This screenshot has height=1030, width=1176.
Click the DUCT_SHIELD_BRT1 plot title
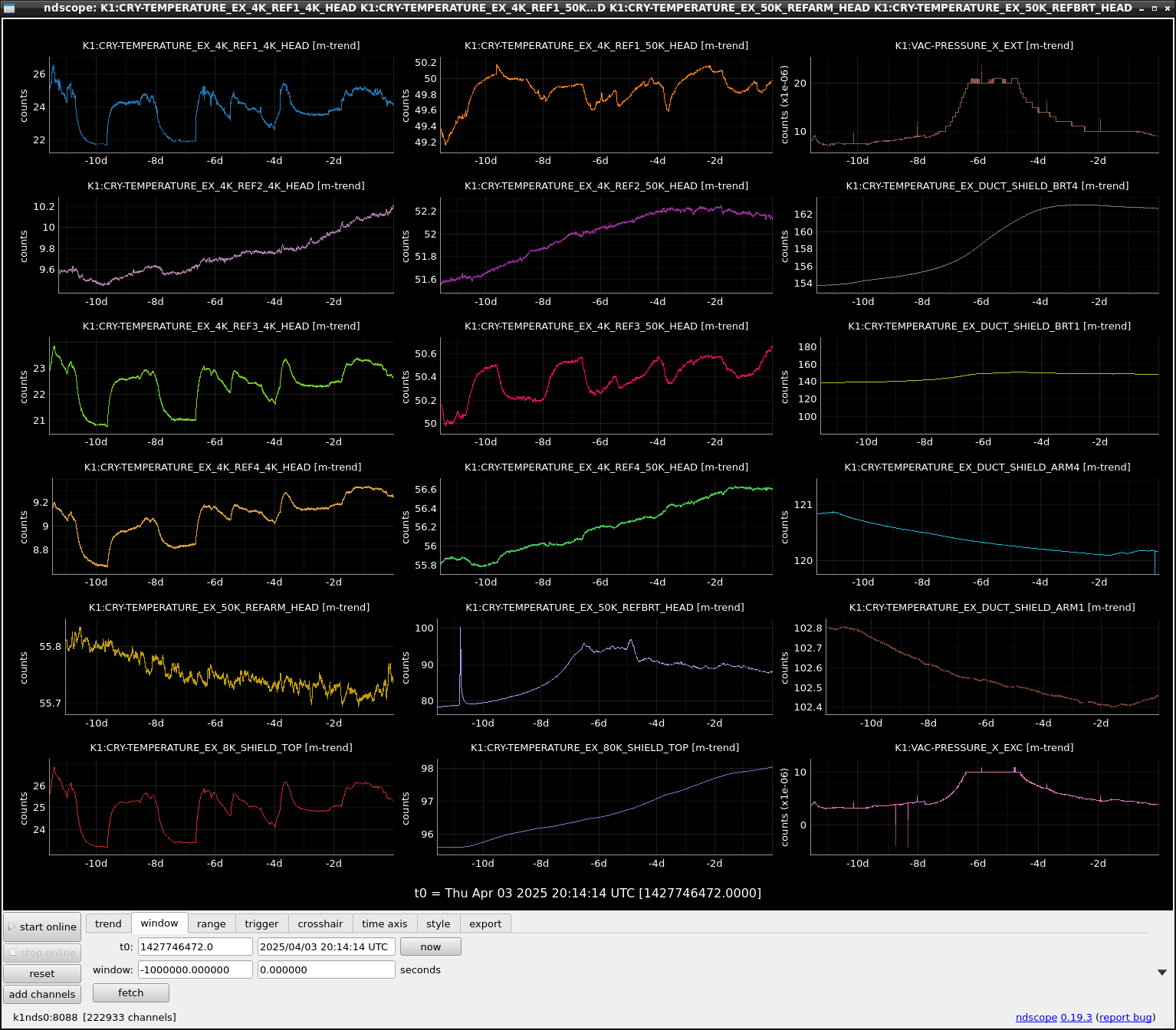click(989, 326)
